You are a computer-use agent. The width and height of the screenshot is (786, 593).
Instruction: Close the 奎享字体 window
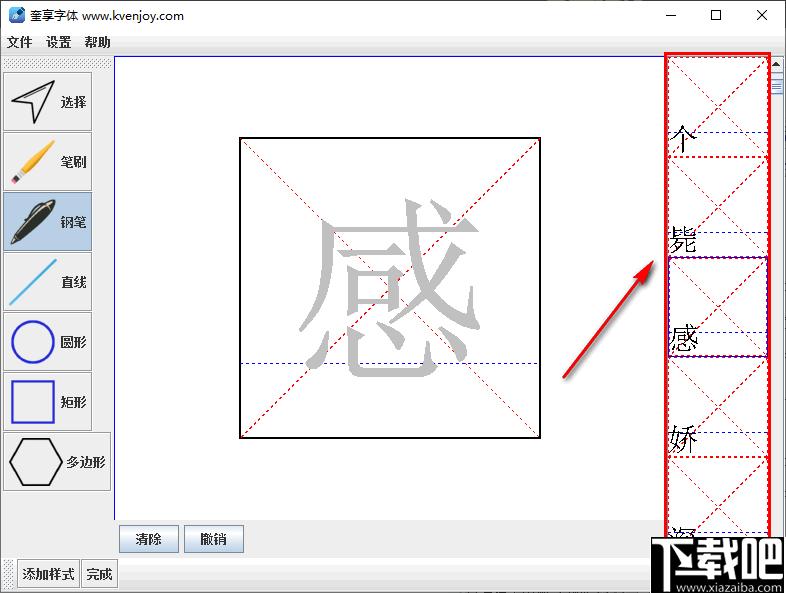point(761,15)
